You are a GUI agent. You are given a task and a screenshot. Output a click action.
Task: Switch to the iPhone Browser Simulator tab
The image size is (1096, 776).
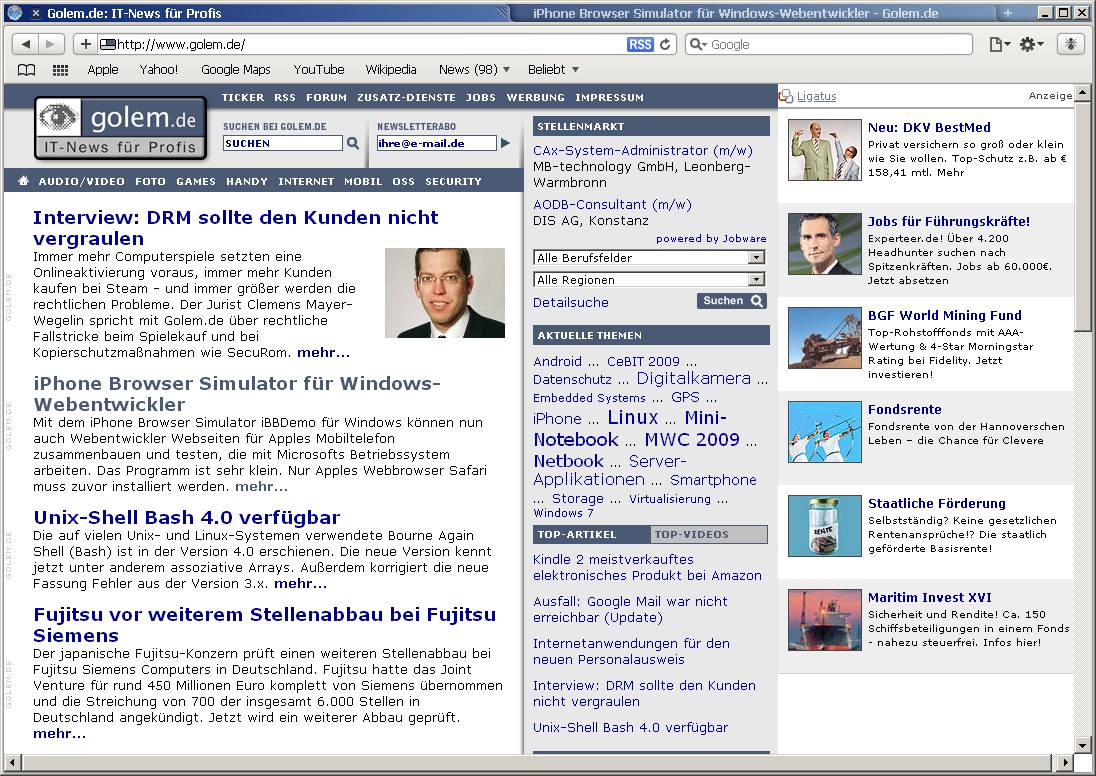[735, 13]
